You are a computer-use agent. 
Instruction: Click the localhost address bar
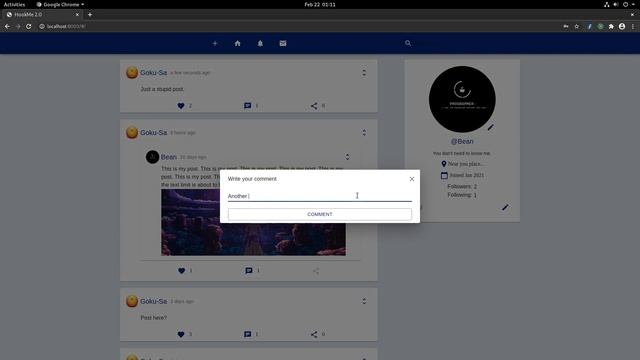tap(298, 26)
